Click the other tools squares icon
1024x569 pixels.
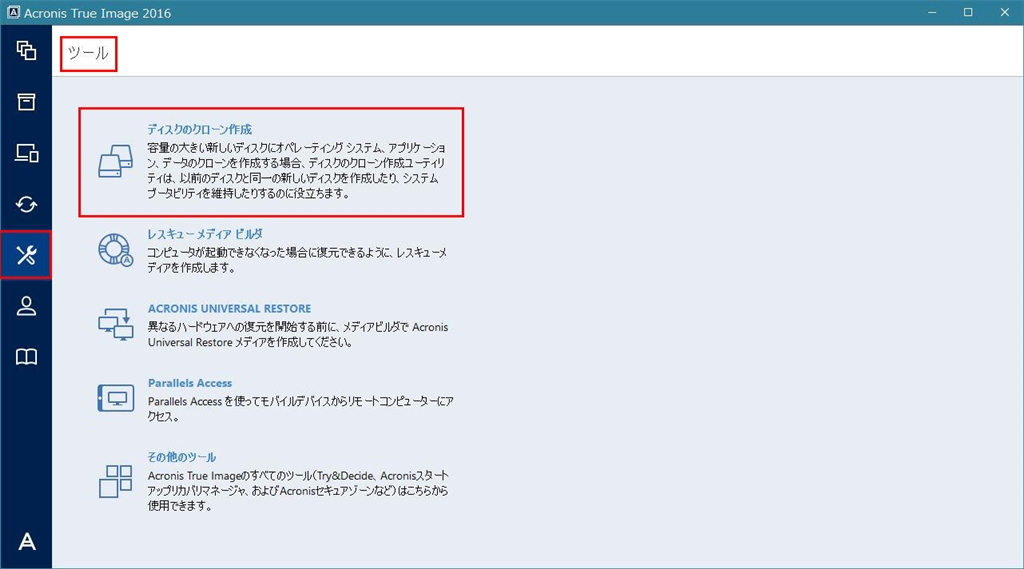tap(116, 481)
